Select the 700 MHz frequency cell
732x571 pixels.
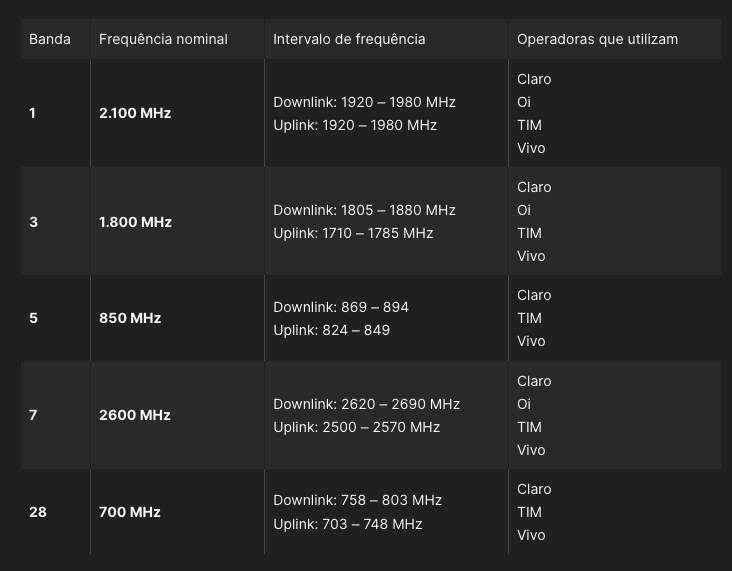[x=130, y=512]
